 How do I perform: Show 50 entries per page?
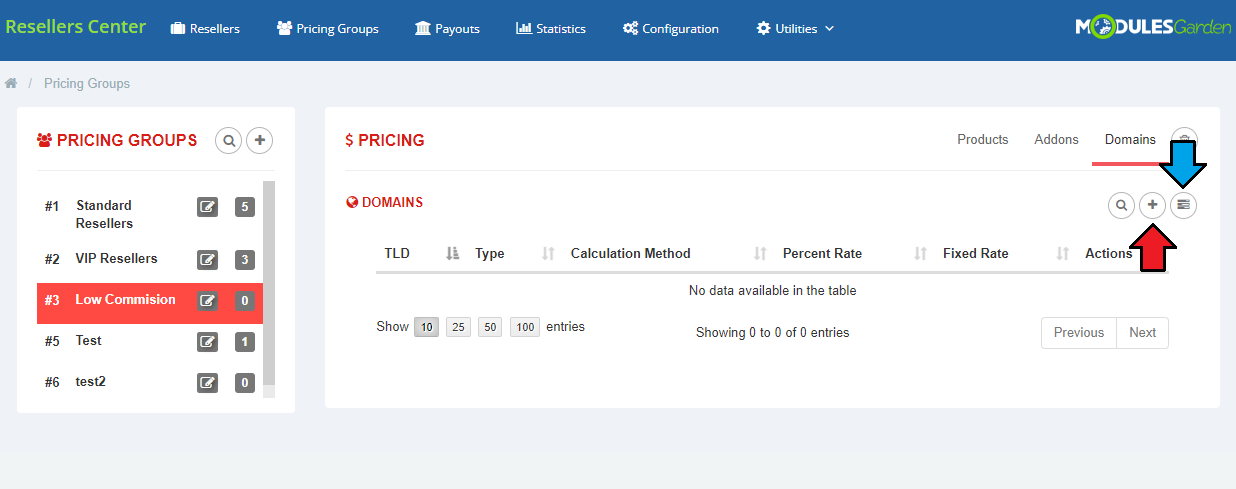pyautogui.click(x=490, y=327)
